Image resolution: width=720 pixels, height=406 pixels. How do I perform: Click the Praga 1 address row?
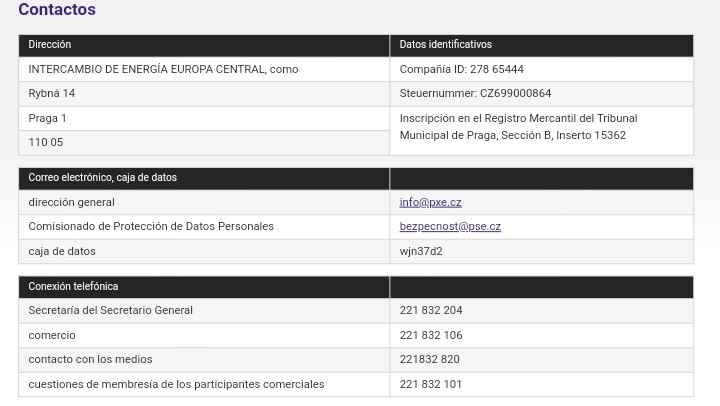point(204,118)
